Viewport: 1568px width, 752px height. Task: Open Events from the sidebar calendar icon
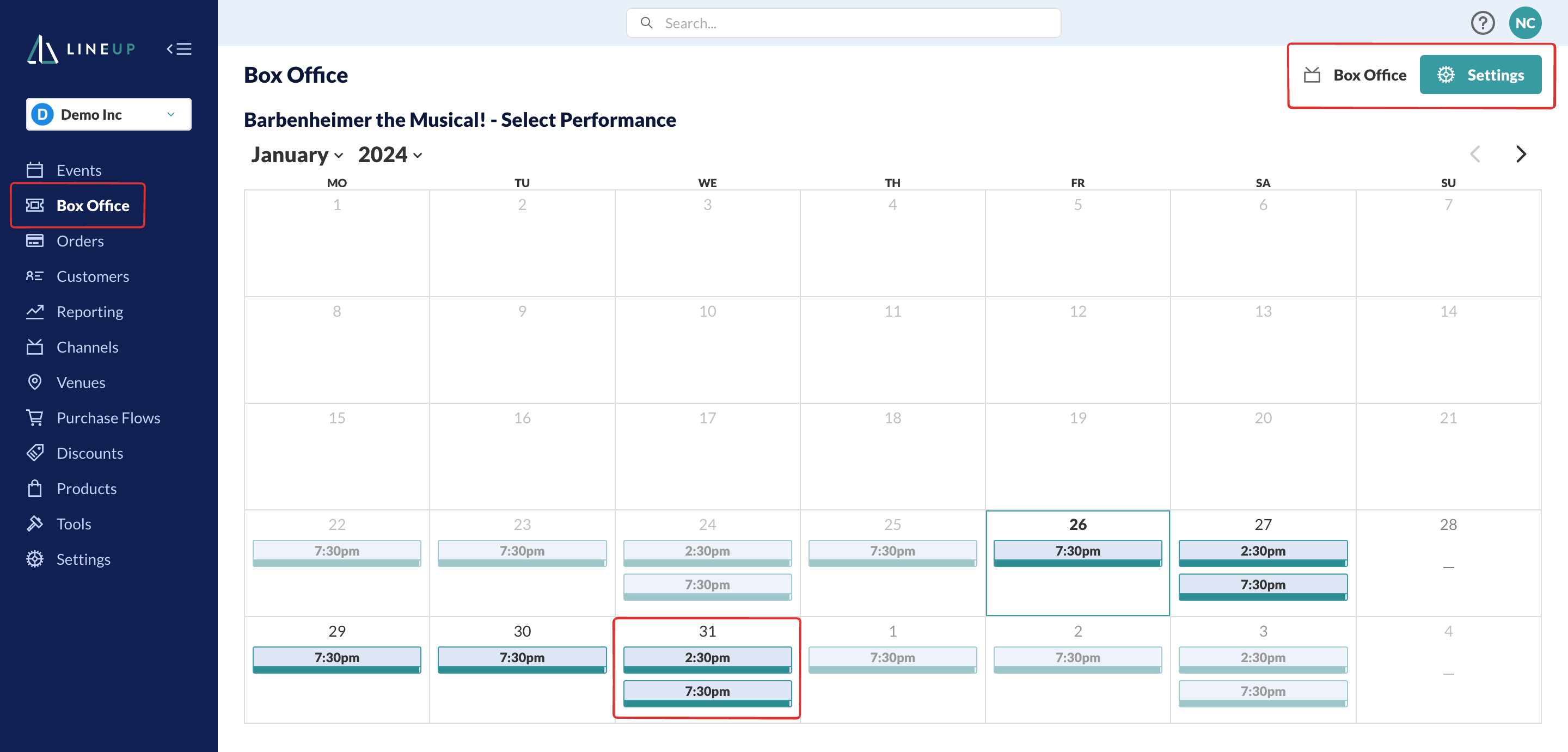[x=35, y=170]
